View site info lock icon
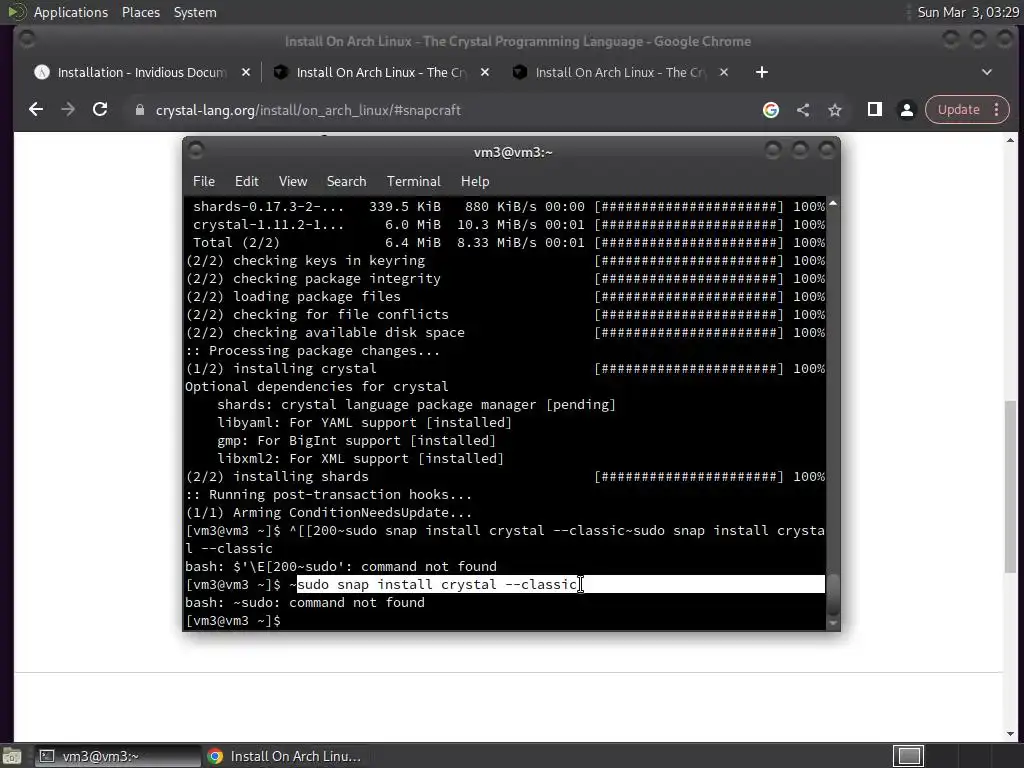The image size is (1024, 768). [x=139, y=110]
